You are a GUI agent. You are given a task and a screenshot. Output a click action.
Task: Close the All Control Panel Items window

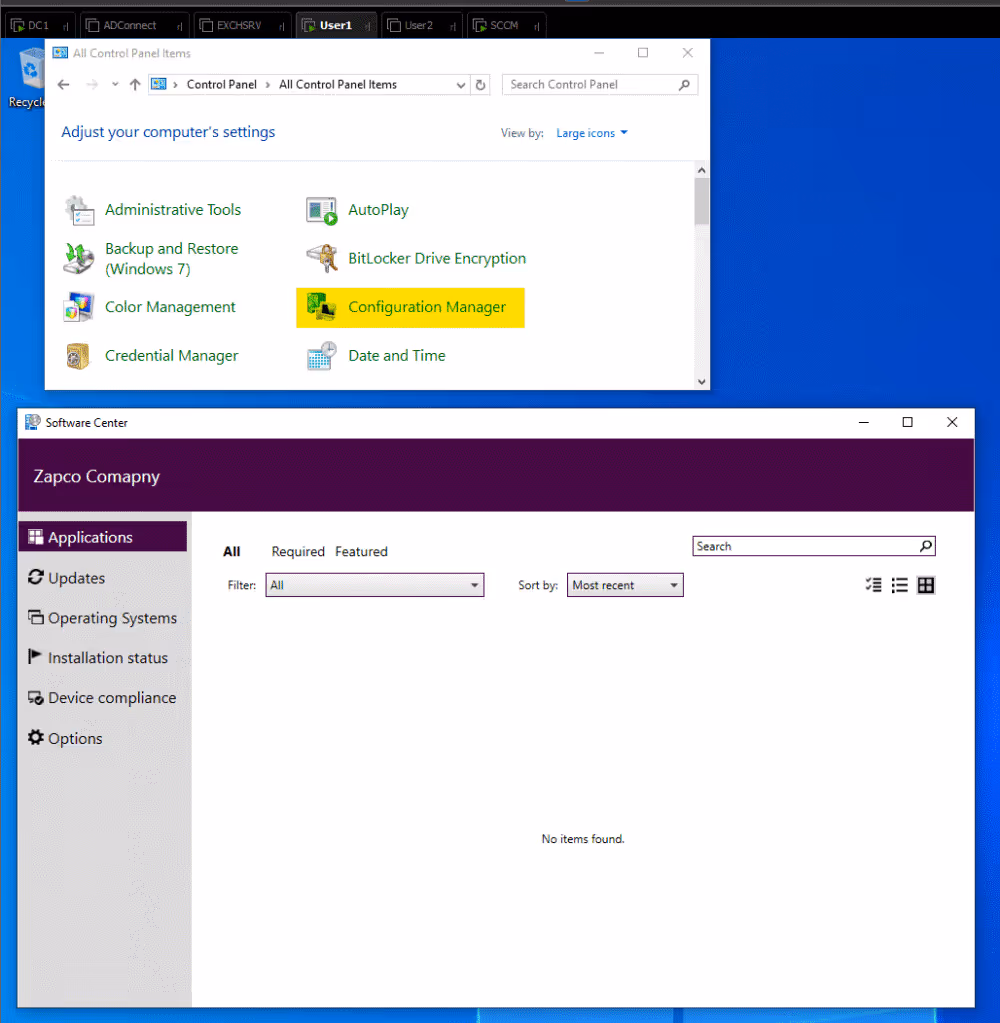tap(688, 53)
